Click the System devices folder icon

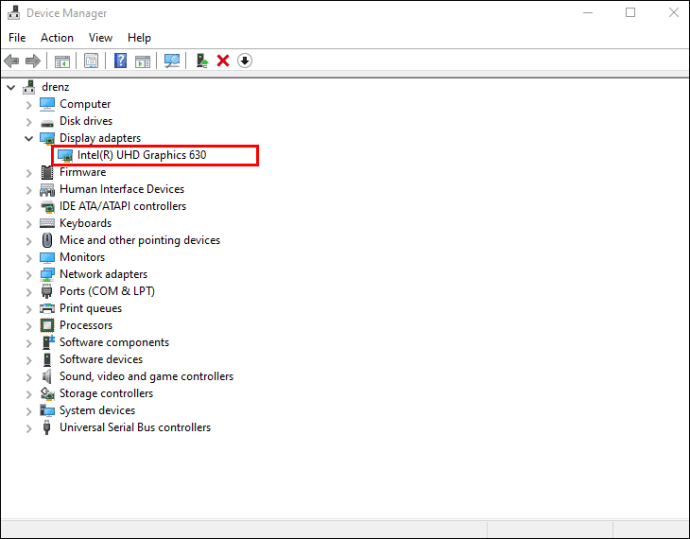click(x=47, y=411)
